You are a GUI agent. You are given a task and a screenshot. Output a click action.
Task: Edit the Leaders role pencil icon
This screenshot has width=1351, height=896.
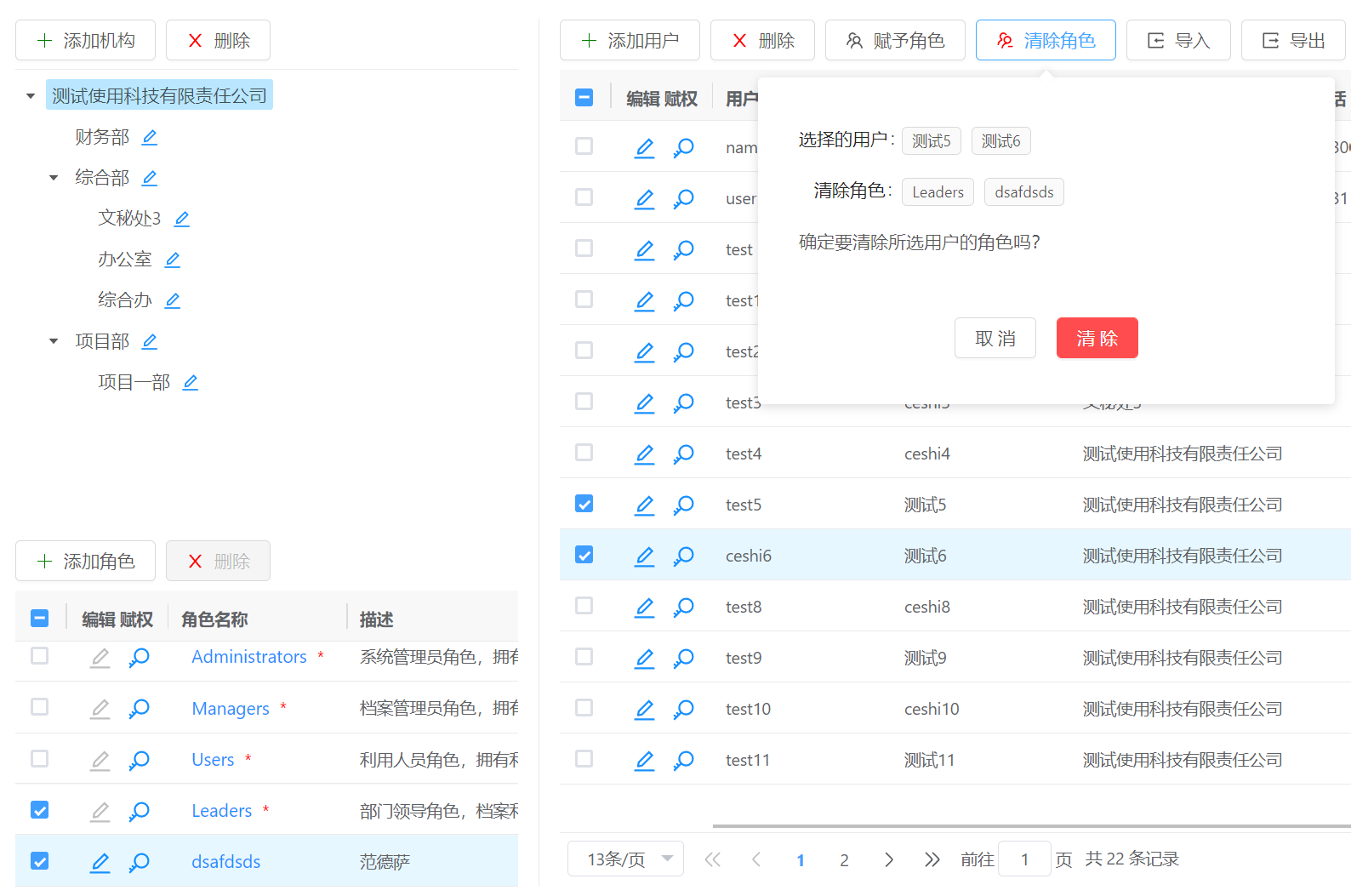pyautogui.click(x=100, y=811)
